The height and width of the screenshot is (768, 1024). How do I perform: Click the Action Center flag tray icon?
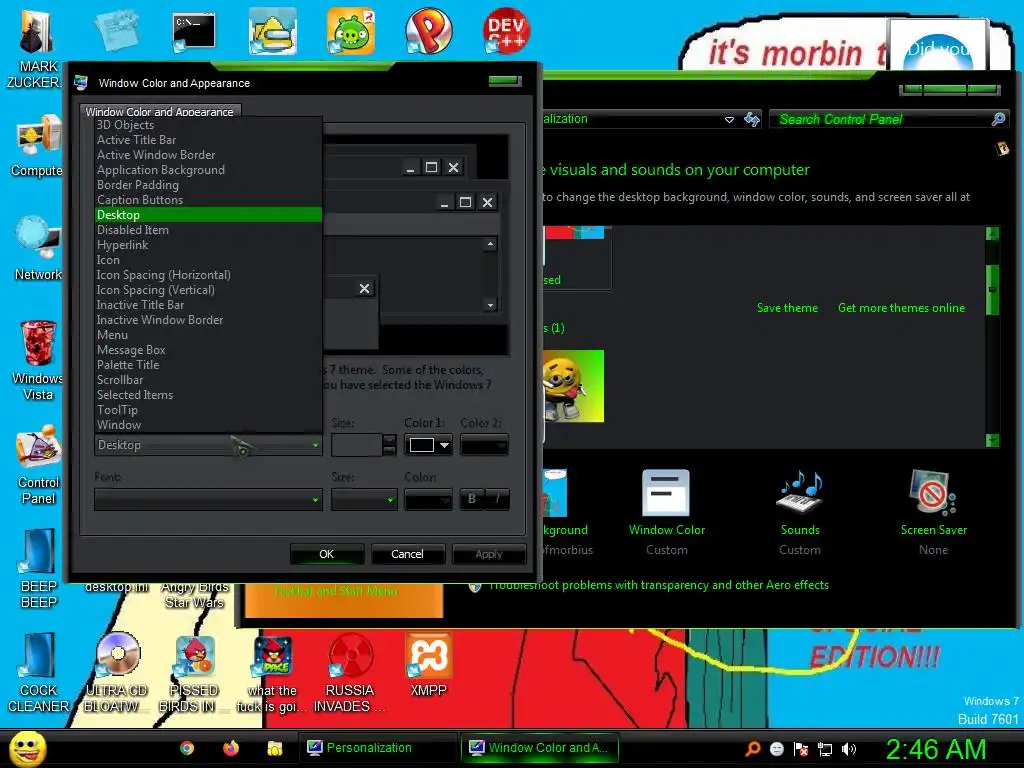(801, 749)
